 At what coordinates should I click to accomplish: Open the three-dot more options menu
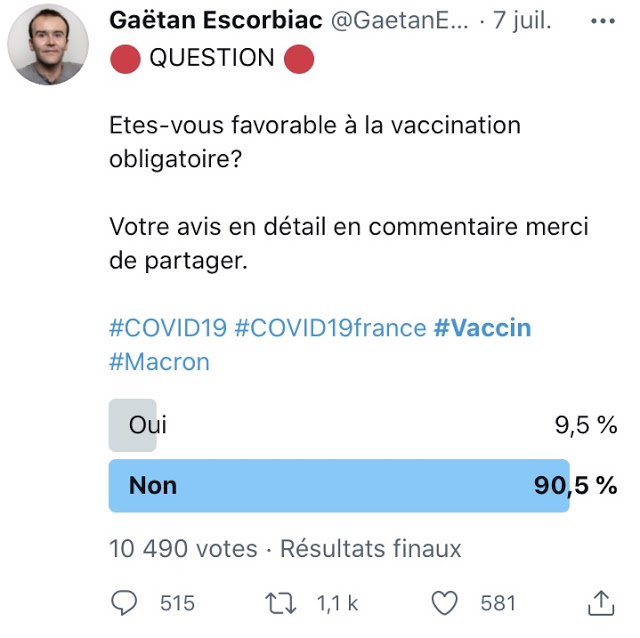(602, 23)
